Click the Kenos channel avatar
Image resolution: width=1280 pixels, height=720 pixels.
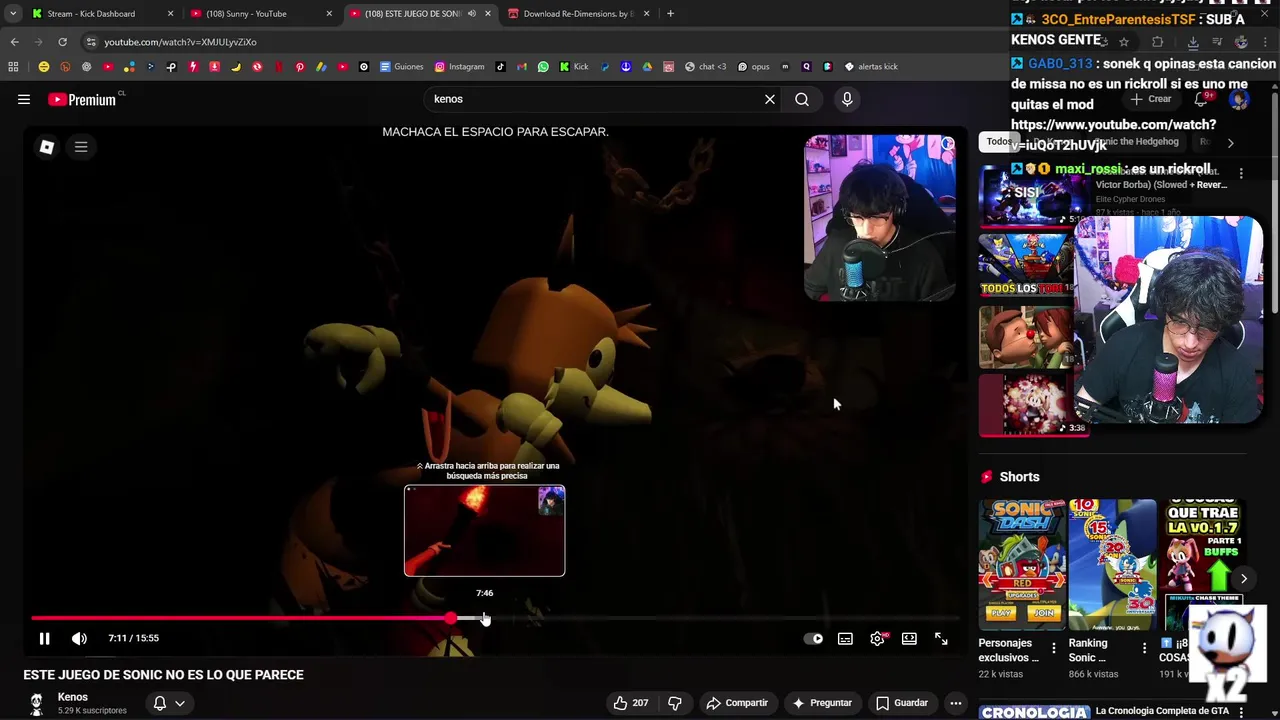[x=36, y=704]
